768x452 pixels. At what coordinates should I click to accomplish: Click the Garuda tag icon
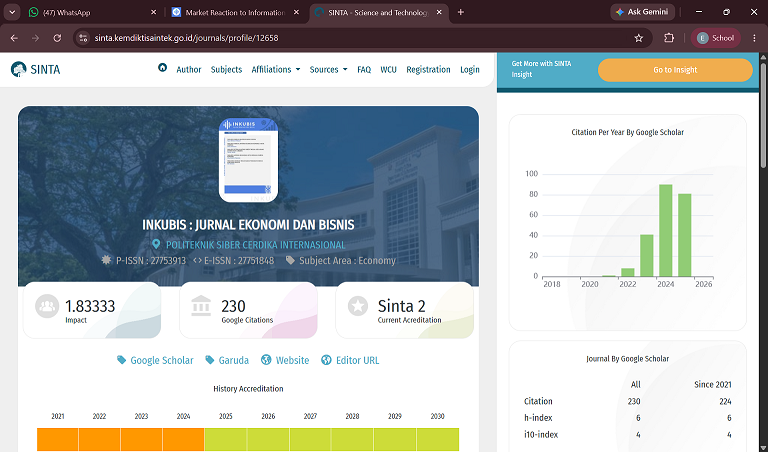tap(210, 360)
